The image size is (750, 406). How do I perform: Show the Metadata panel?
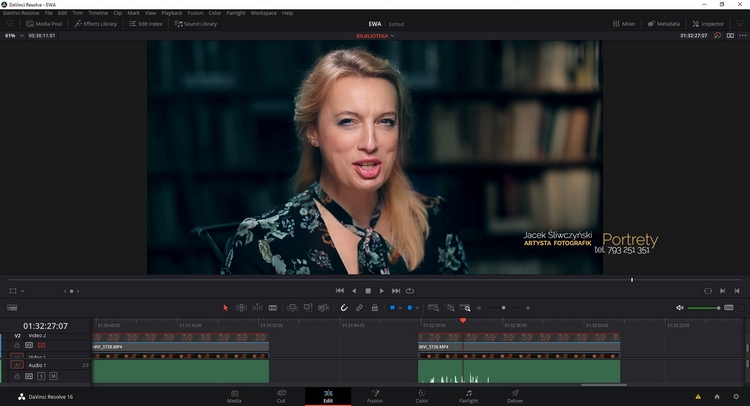click(664, 24)
